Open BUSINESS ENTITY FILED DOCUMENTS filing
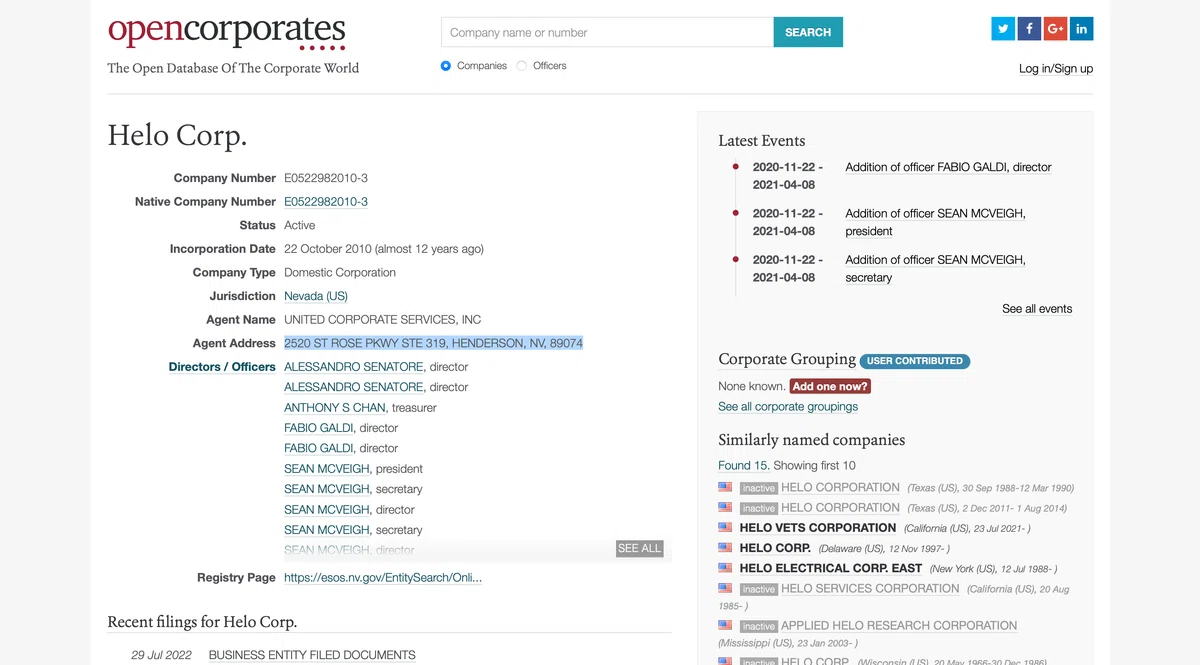This screenshot has width=1200, height=665. pyautogui.click(x=312, y=655)
